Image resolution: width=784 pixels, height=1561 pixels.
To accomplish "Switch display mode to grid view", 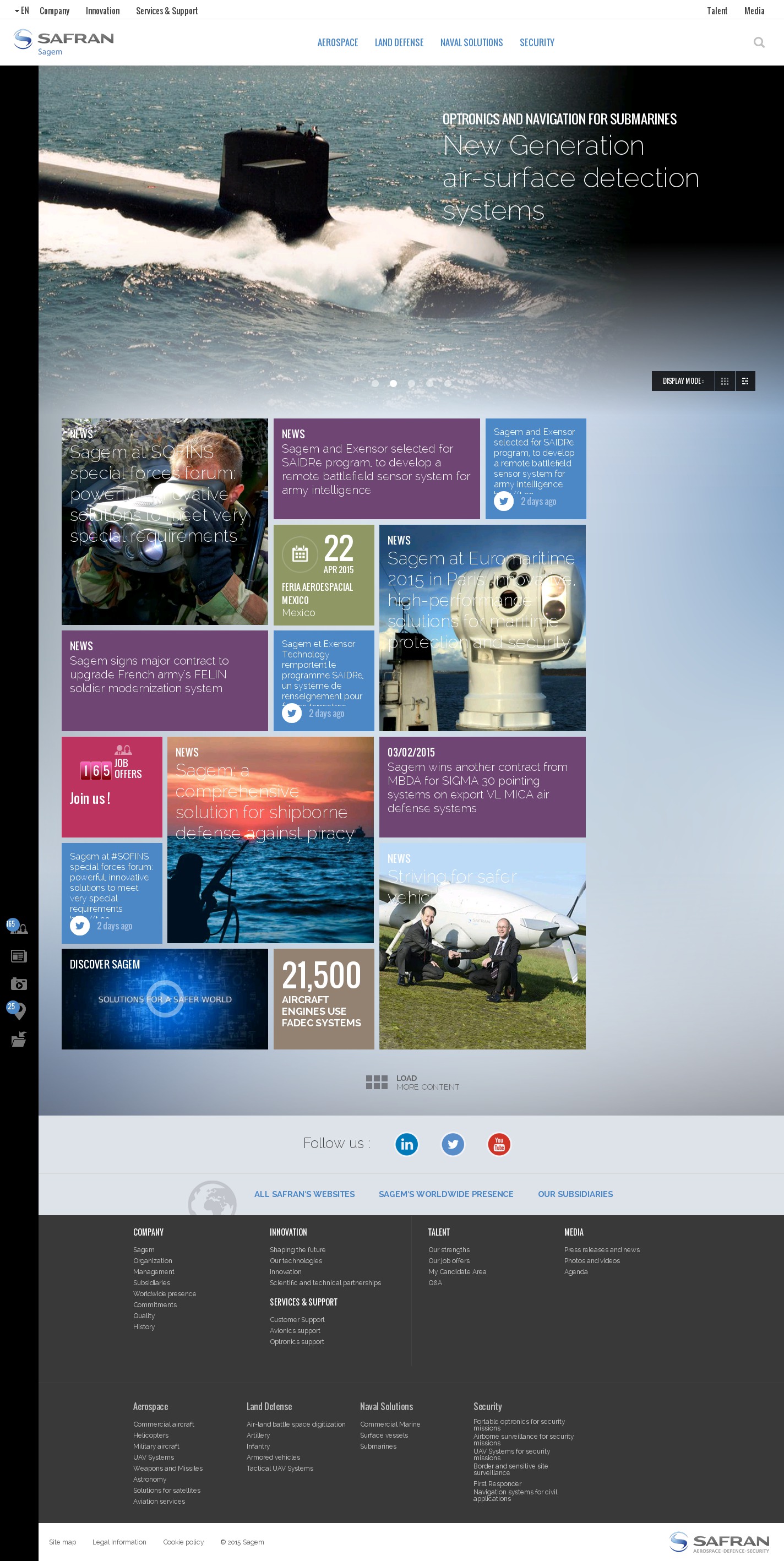I will coord(725,381).
